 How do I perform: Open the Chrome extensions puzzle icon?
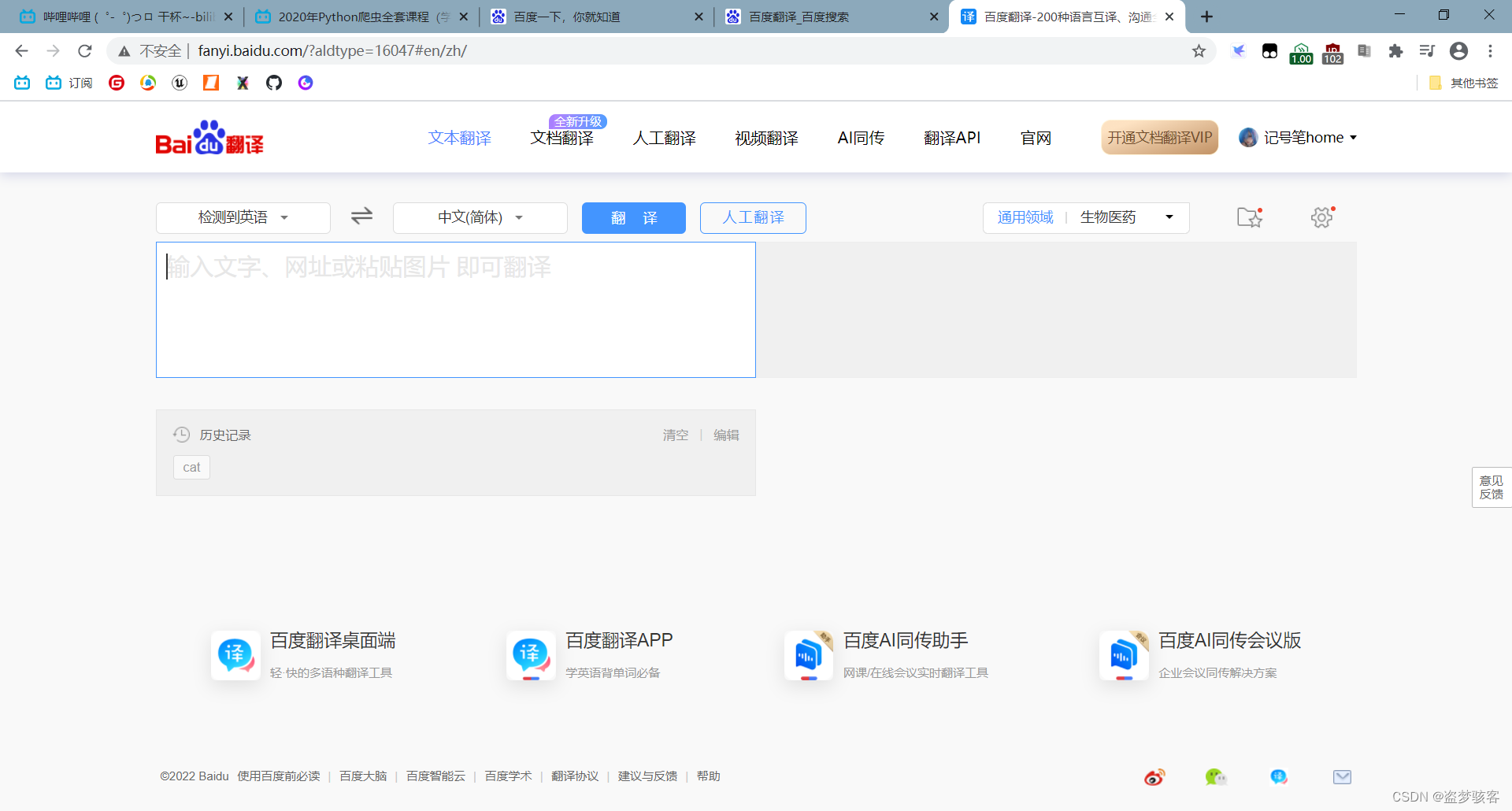click(x=1395, y=51)
